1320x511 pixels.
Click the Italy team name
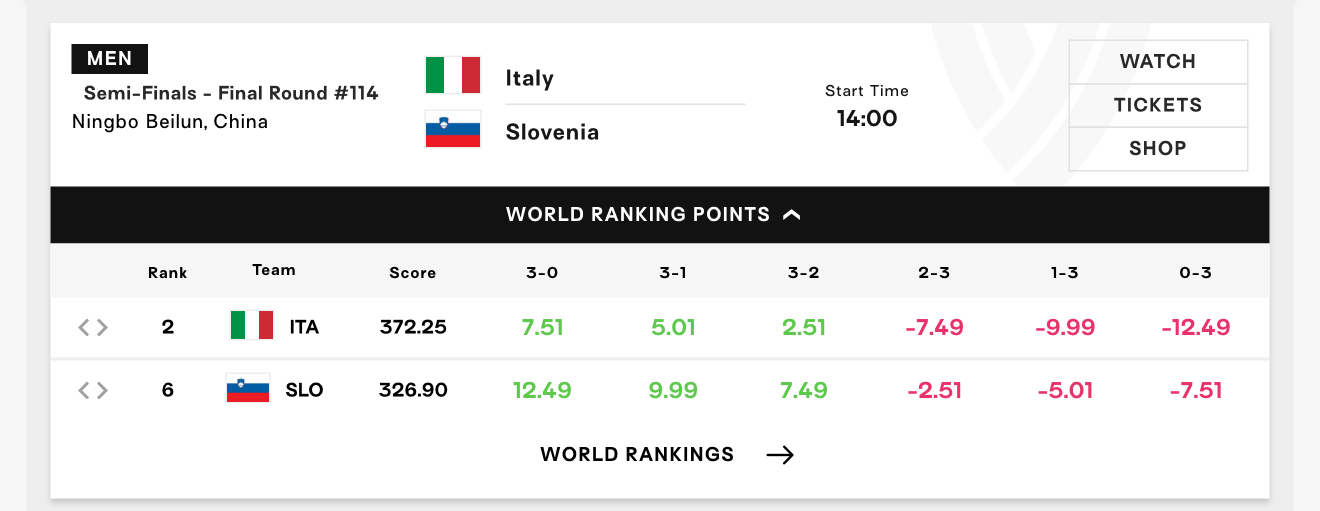pyautogui.click(x=529, y=78)
